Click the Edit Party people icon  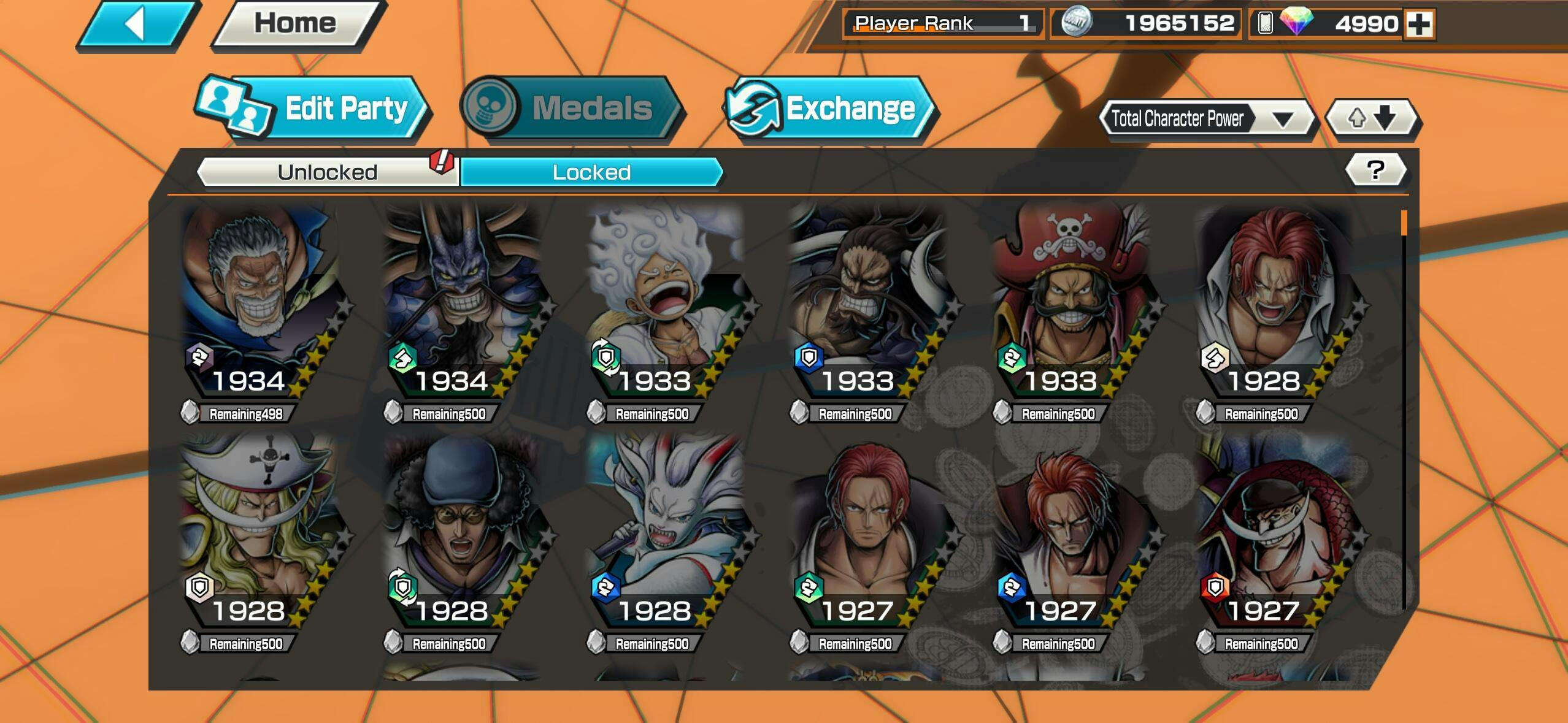click(234, 105)
